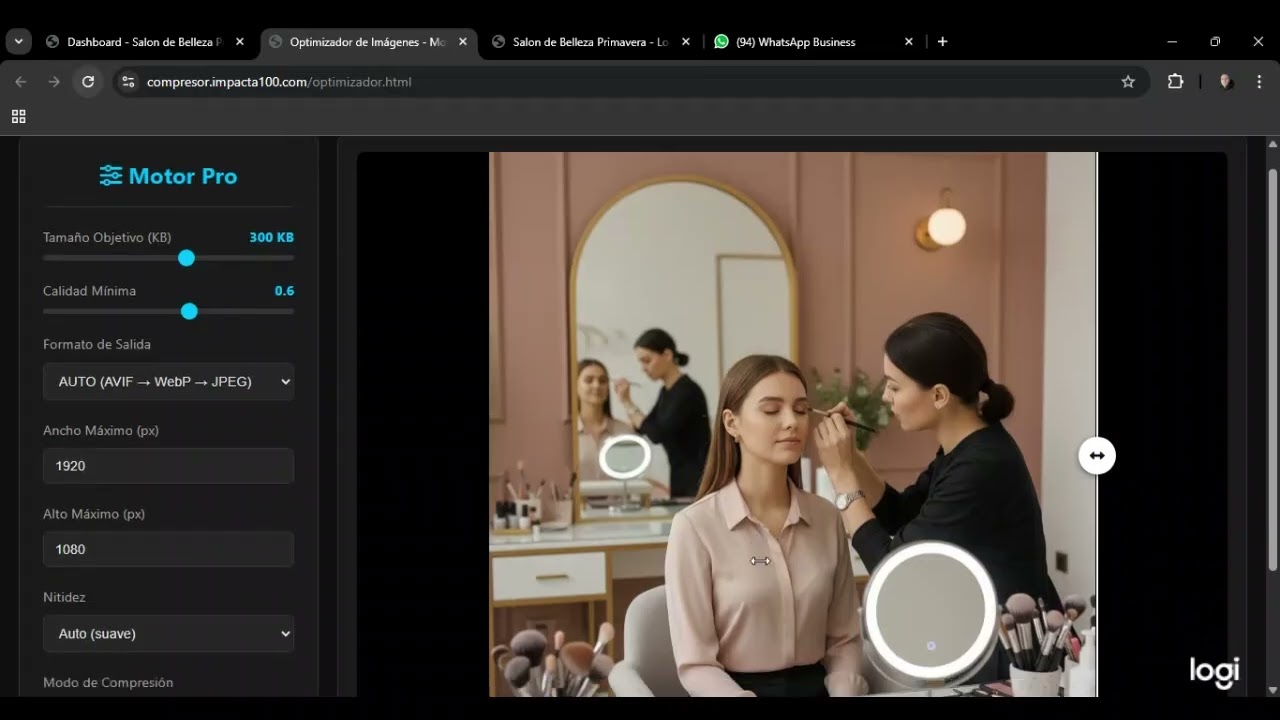Screen dimensions: 1280x720
Task: Click the page vertical scrollbar
Action: [1272, 370]
